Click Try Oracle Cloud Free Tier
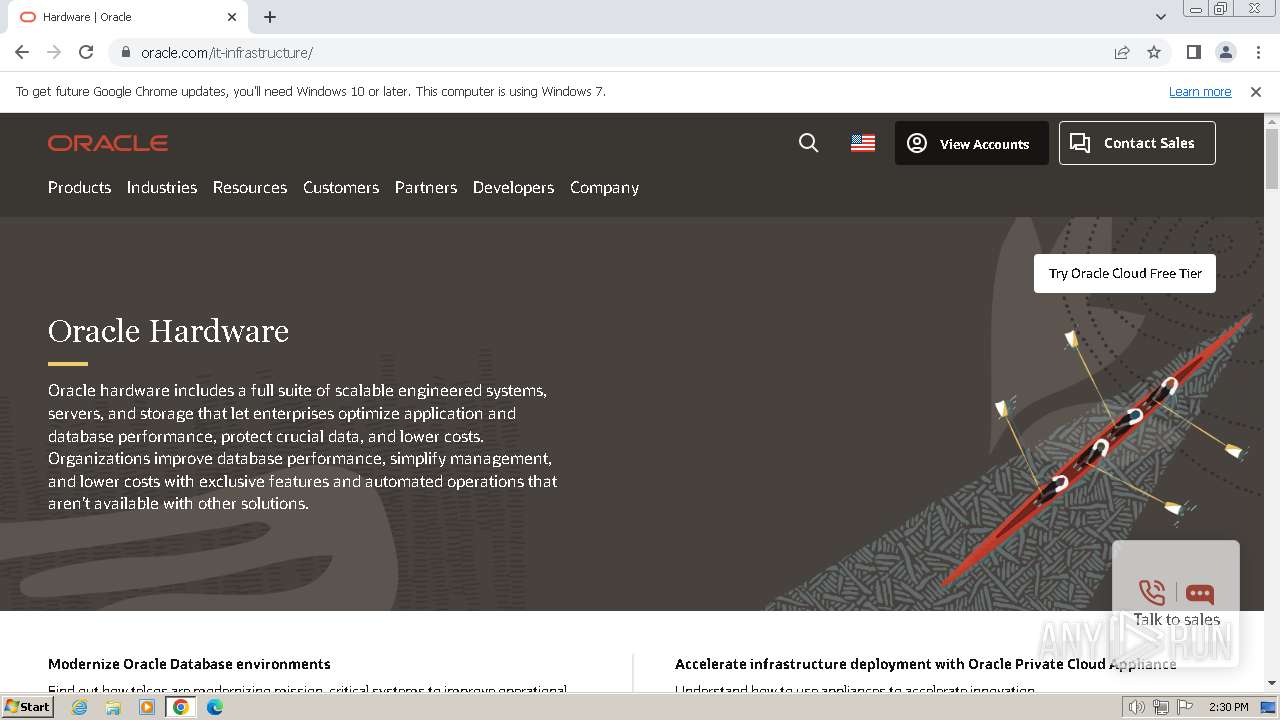The width and height of the screenshot is (1280, 720). tap(1125, 273)
